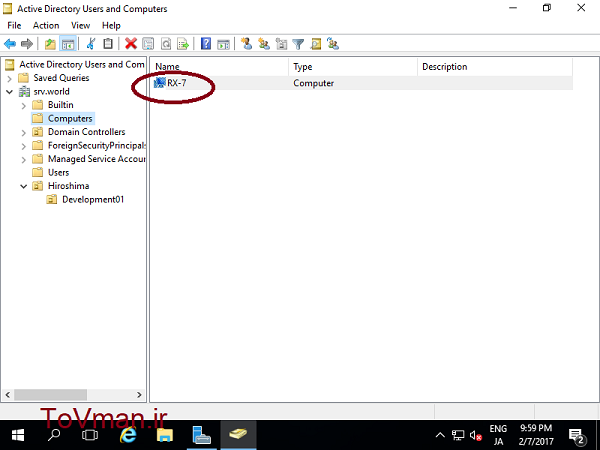Click the red X Delete icon

131,44
